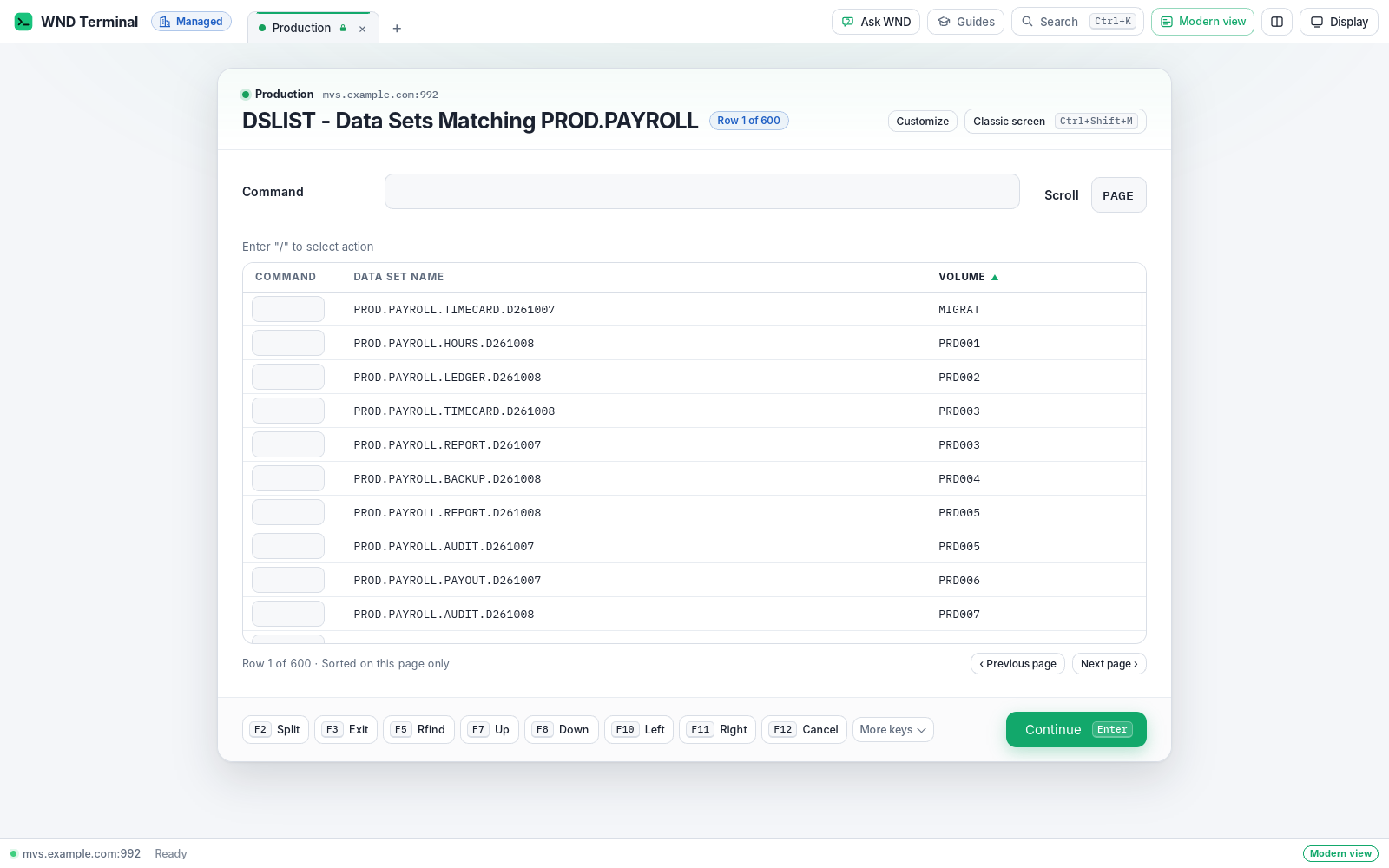This screenshot has height=868, width=1389.
Task: Toggle the split panel layout icon
Action: pyautogui.click(x=1277, y=22)
